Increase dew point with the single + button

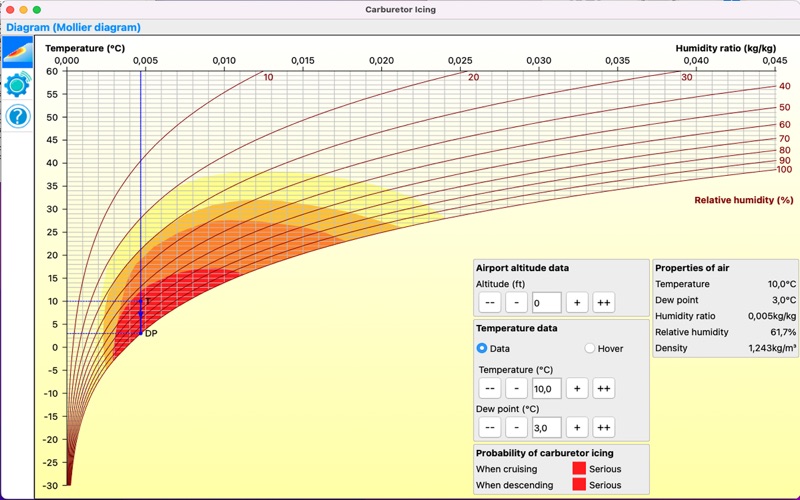click(x=577, y=428)
